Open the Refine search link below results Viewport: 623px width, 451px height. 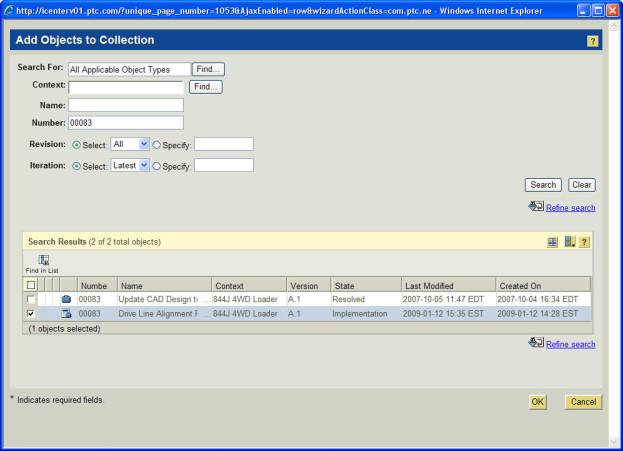pos(571,345)
